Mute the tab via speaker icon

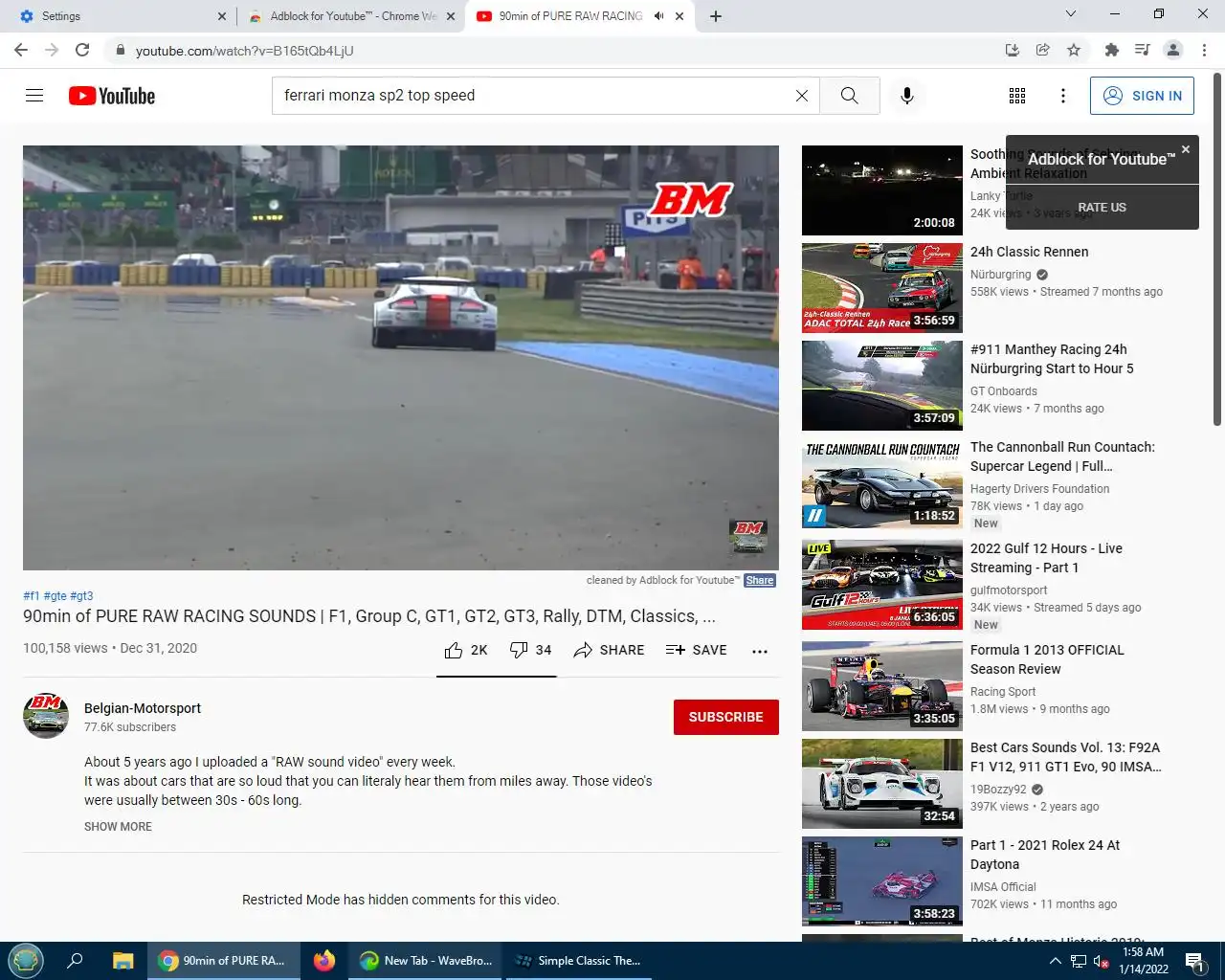(x=659, y=16)
